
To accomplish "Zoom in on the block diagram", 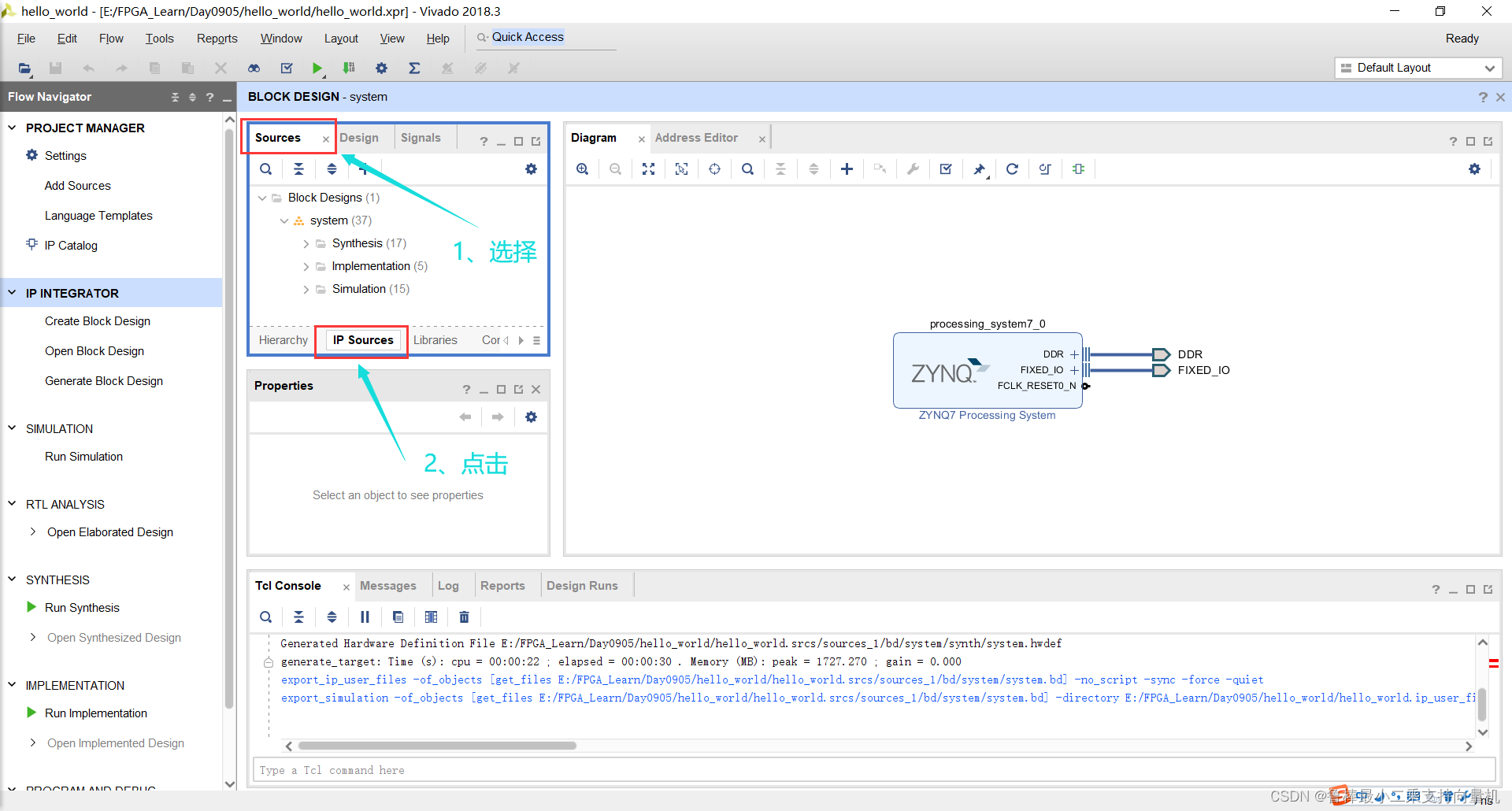I will point(582,169).
